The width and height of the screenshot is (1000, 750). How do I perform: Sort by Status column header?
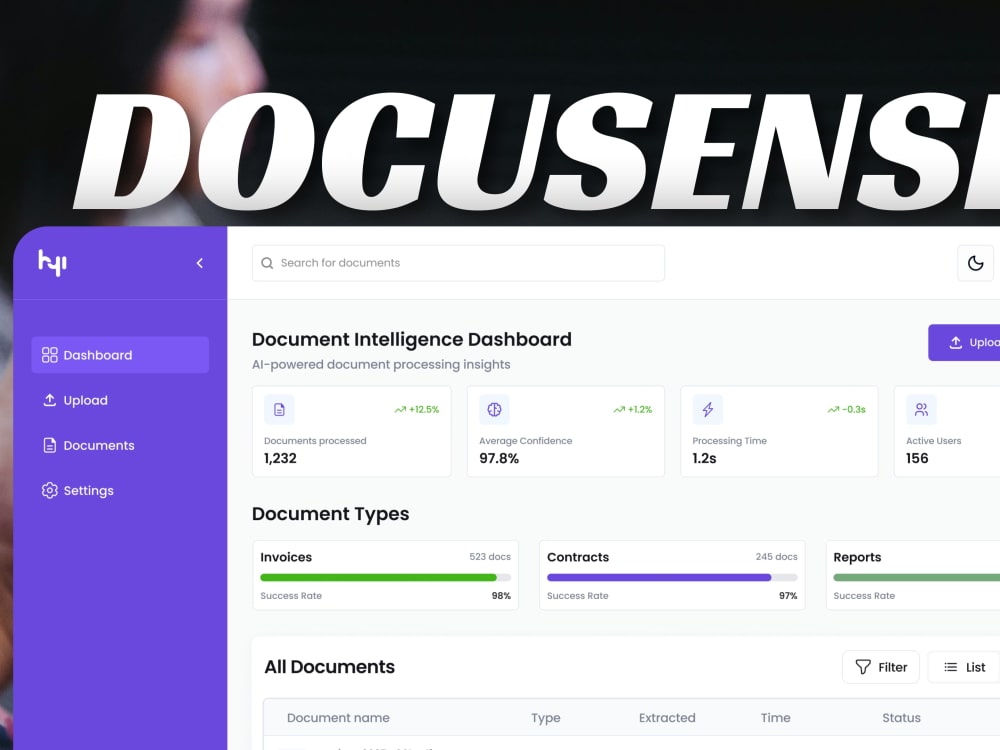click(x=901, y=717)
